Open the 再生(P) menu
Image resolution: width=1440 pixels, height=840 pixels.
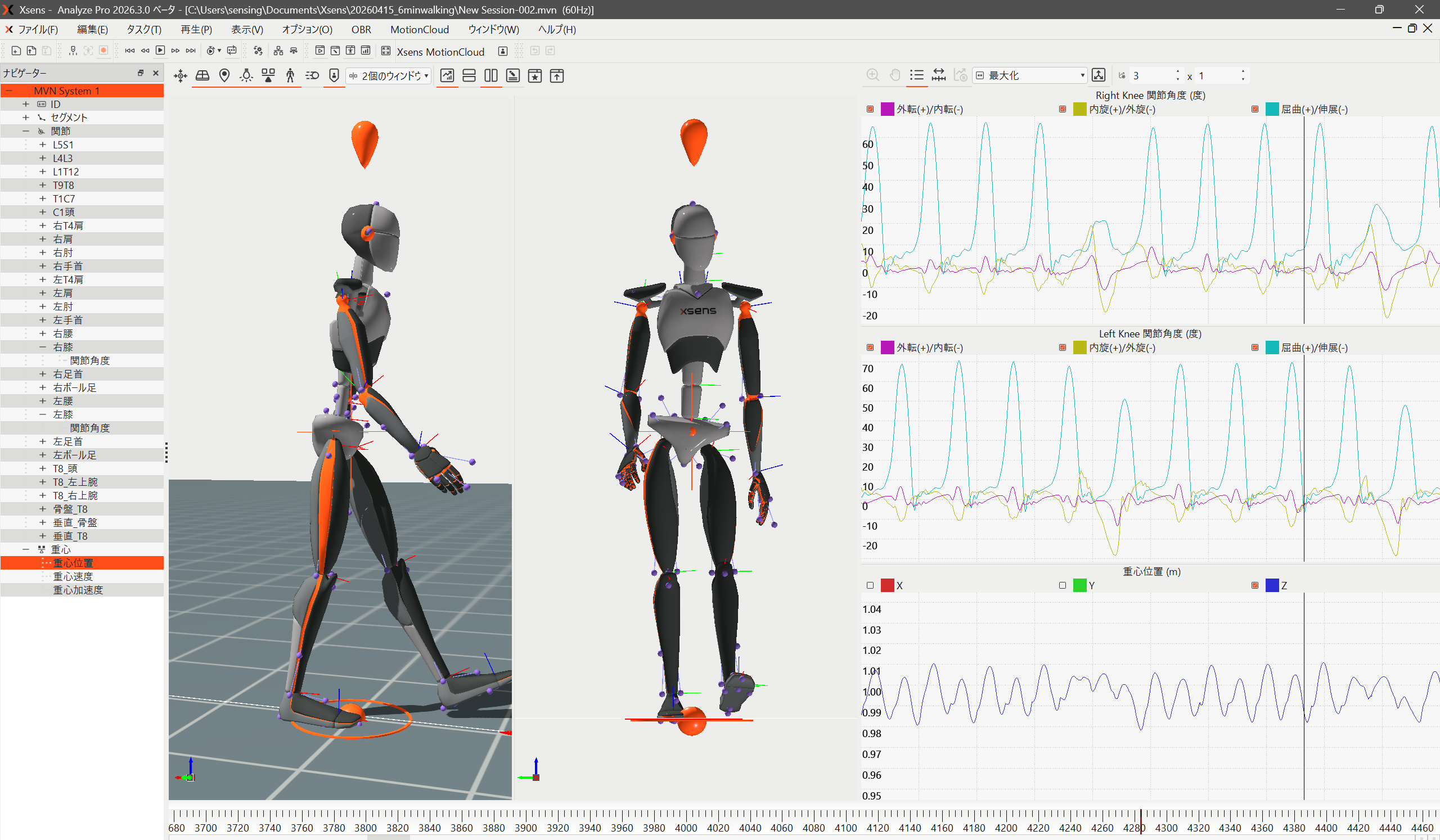tap(196, 30)
